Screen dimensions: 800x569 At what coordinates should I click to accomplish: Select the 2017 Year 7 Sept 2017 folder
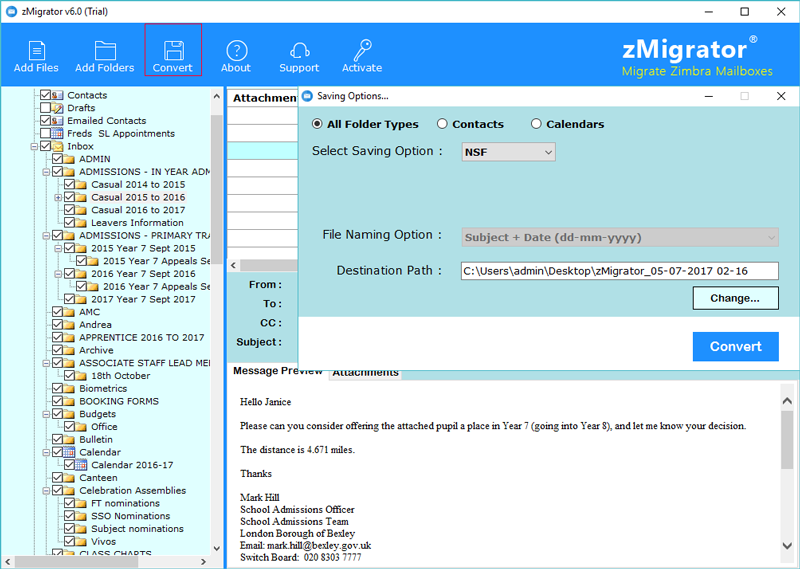[143, 299]
